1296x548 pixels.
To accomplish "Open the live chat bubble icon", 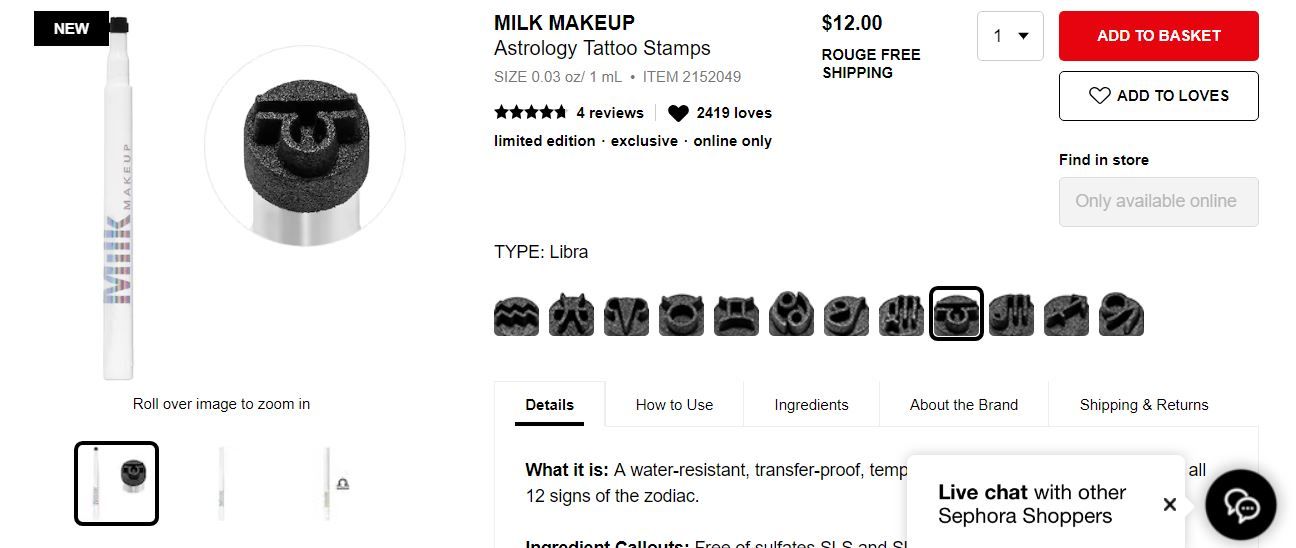I will click(1241, 505).
